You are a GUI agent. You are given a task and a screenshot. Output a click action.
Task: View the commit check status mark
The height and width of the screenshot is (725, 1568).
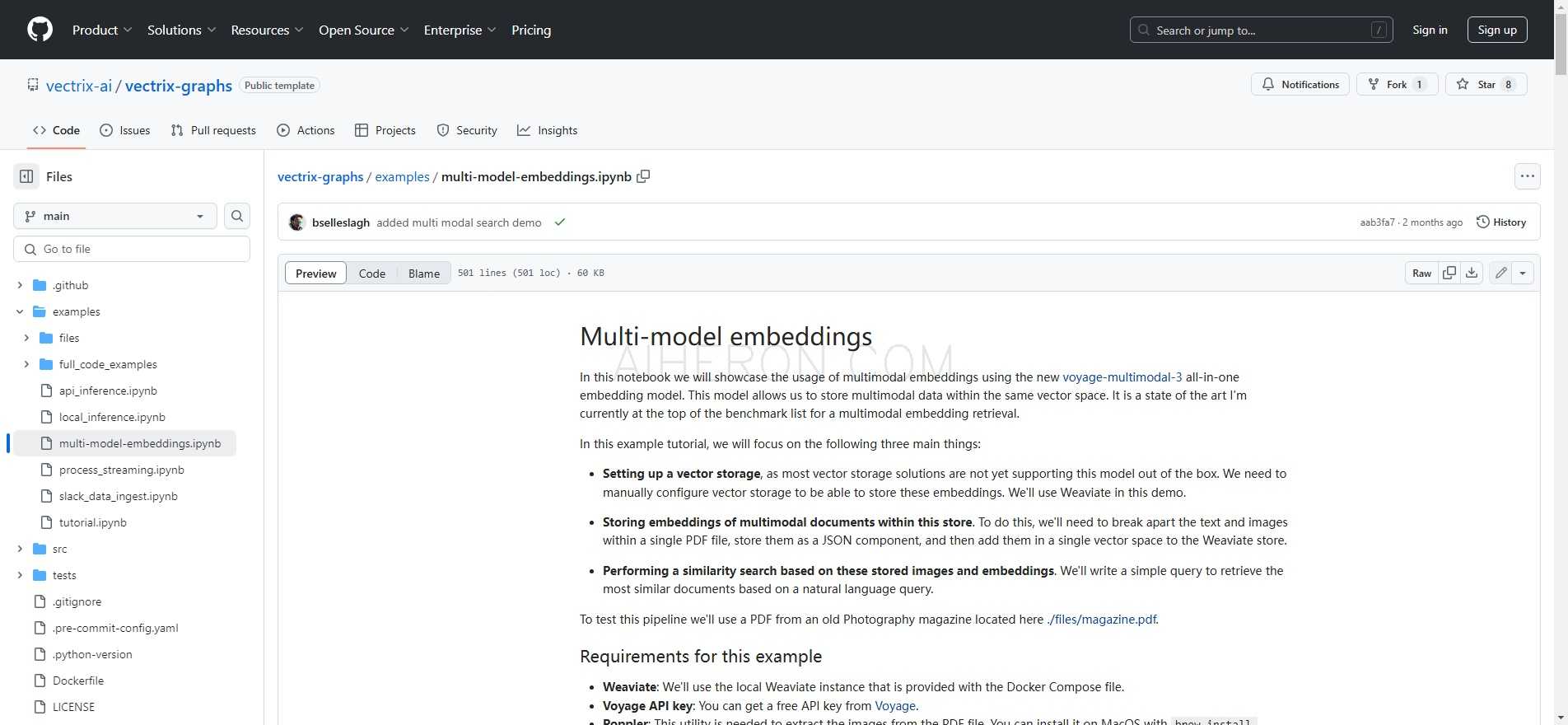560,222
